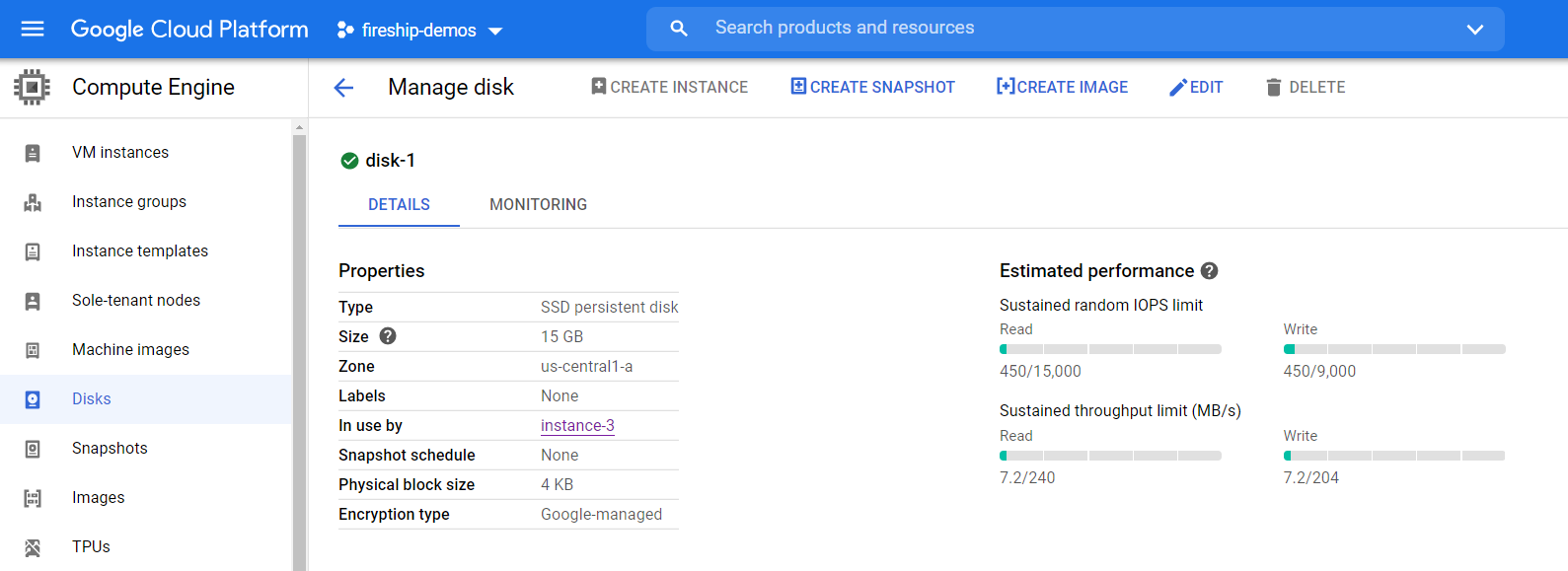This screenshot has height=571, width=1568.
Task: Click the Size help question icon
Action: 388,336
